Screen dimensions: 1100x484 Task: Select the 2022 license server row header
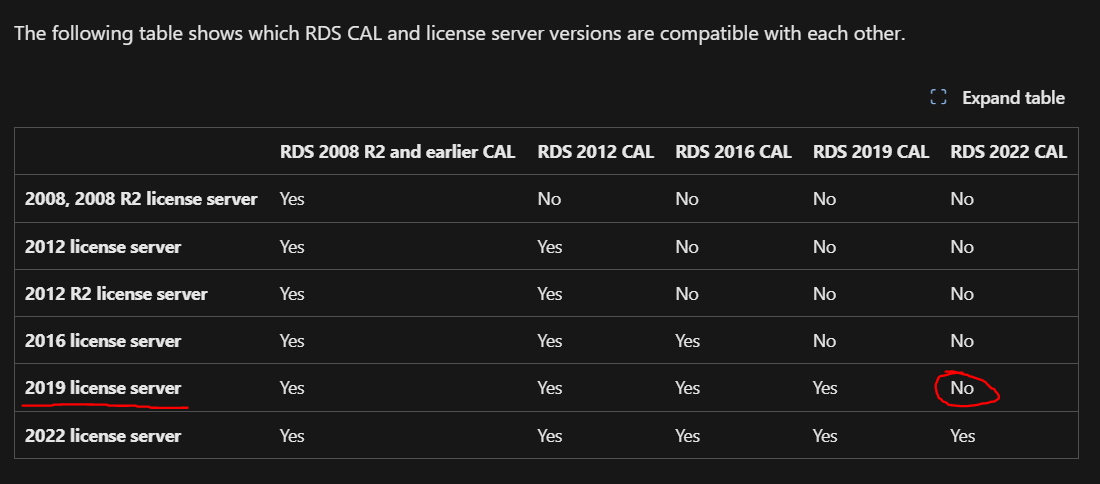tap(102, 436)
